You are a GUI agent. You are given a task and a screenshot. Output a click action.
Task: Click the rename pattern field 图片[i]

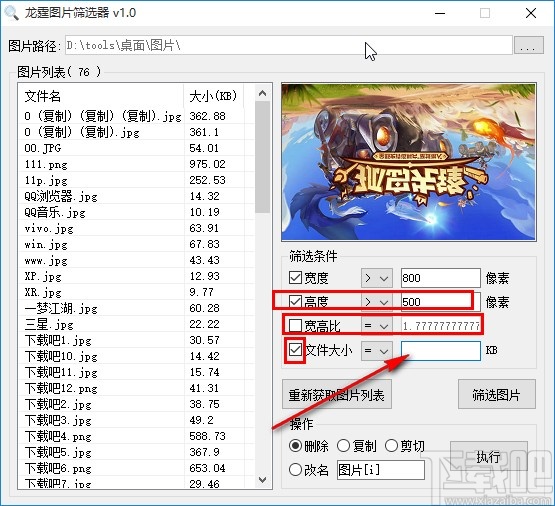(381, 470)
